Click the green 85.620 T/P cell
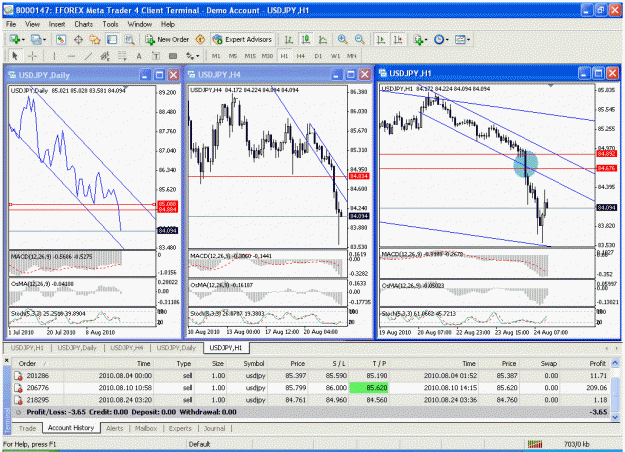 369,388
